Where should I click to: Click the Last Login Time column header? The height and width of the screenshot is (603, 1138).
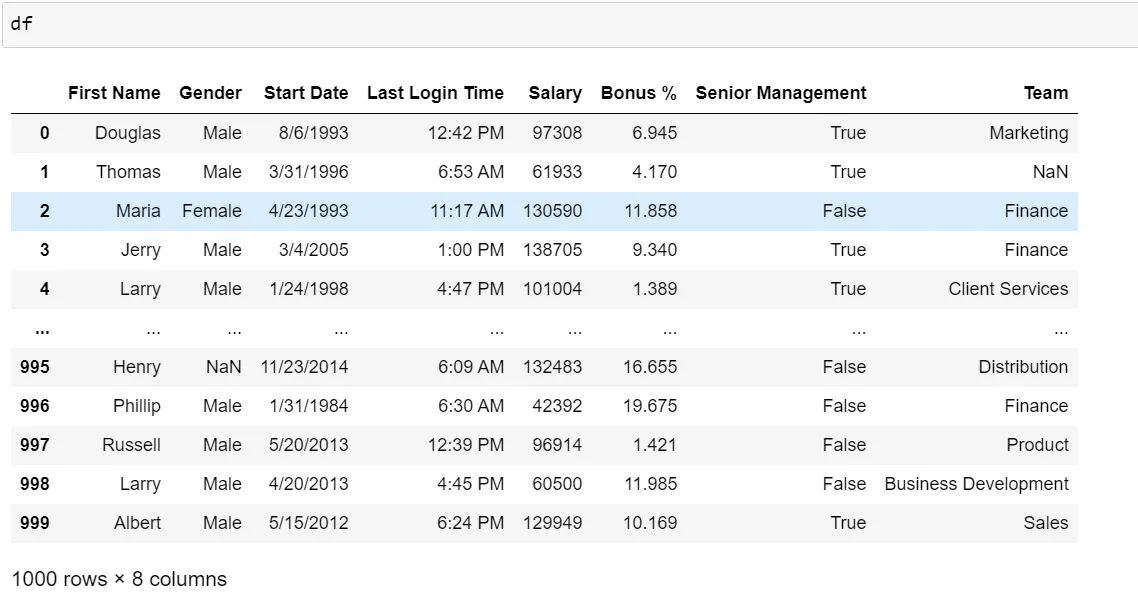tap(436, 93)
